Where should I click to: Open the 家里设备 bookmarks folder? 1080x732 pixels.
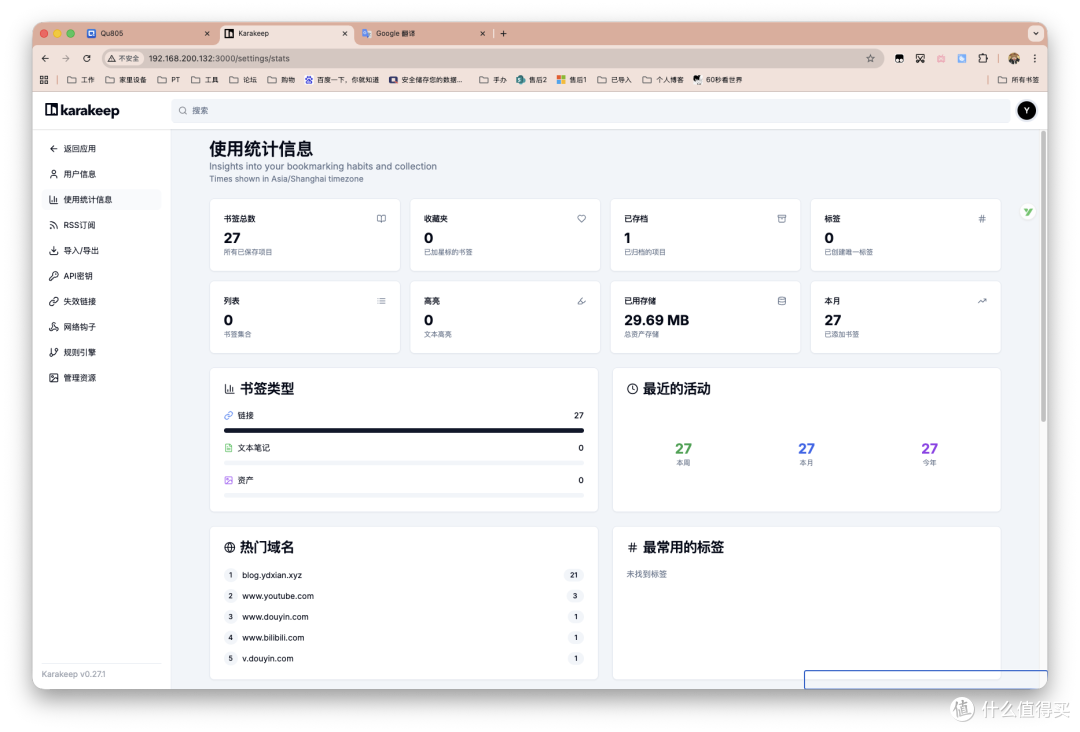point(126,80)
